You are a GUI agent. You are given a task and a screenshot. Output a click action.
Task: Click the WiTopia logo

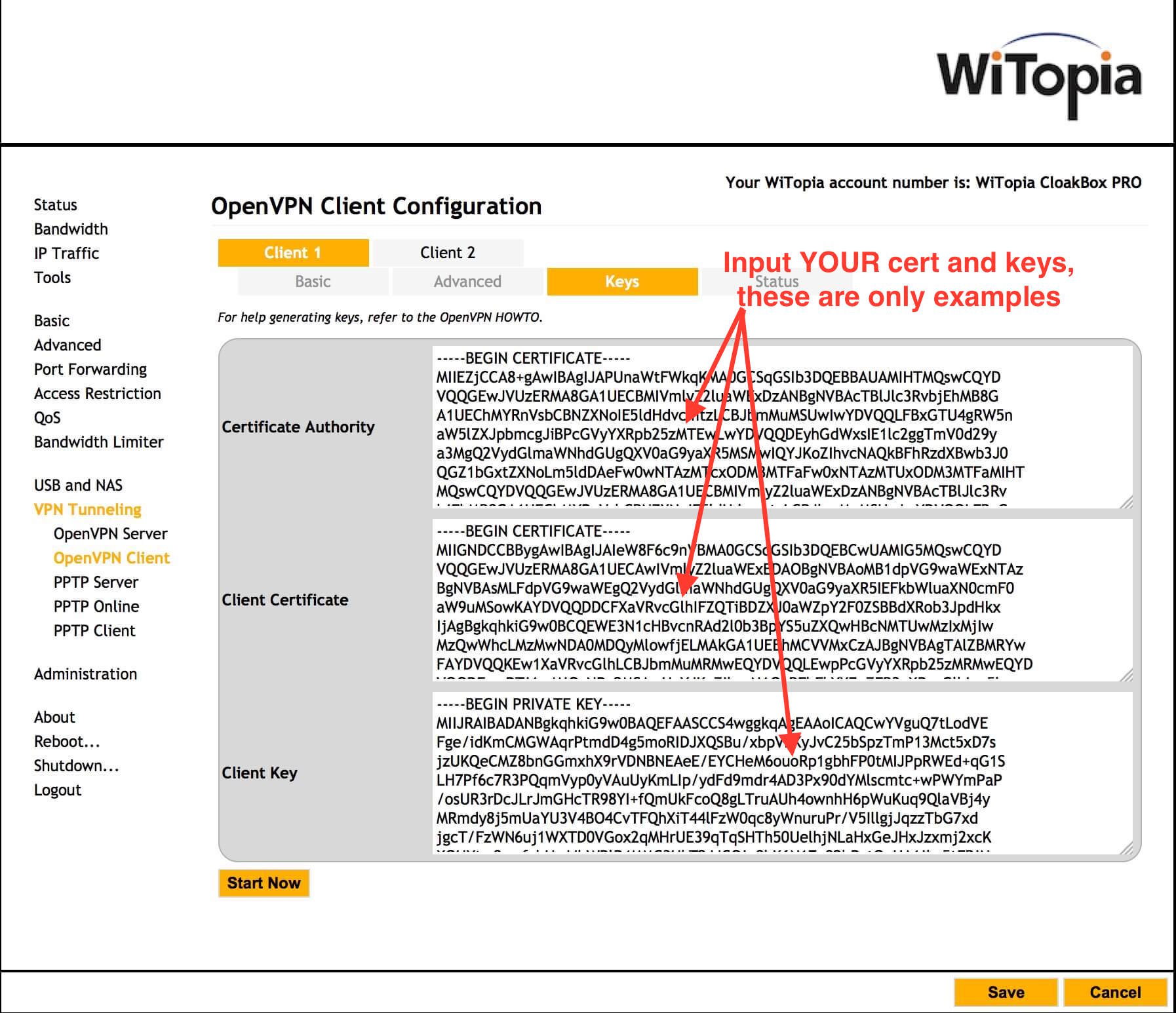coord(1040,77)
